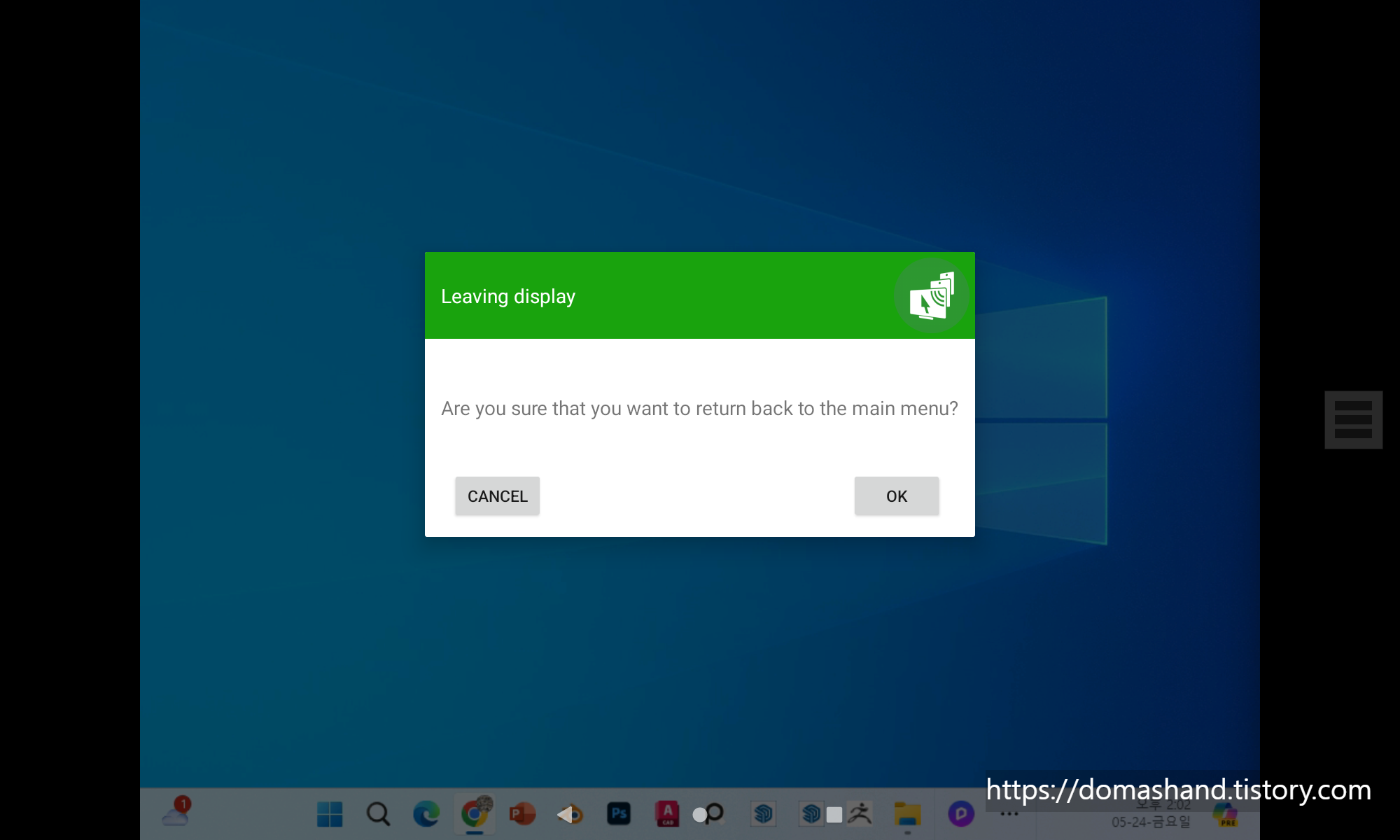
Task: Launch Blender from taskbar
Action: tap(570, 813)
